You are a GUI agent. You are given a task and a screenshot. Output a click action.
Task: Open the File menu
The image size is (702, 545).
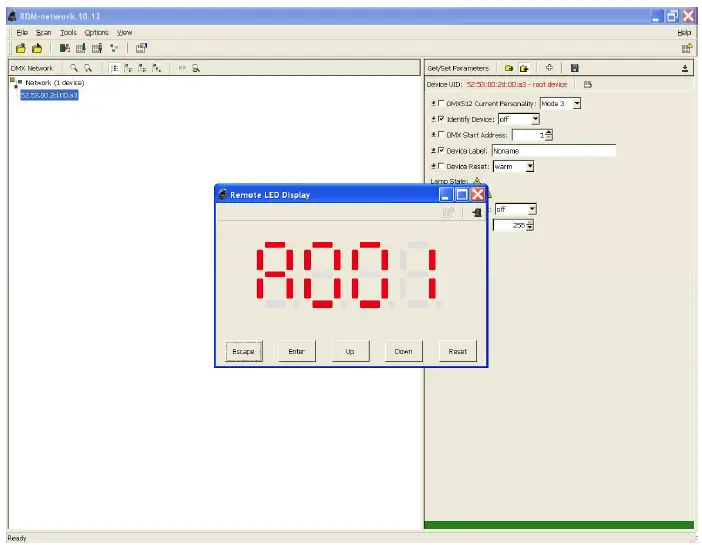click(x=22, y=32)
